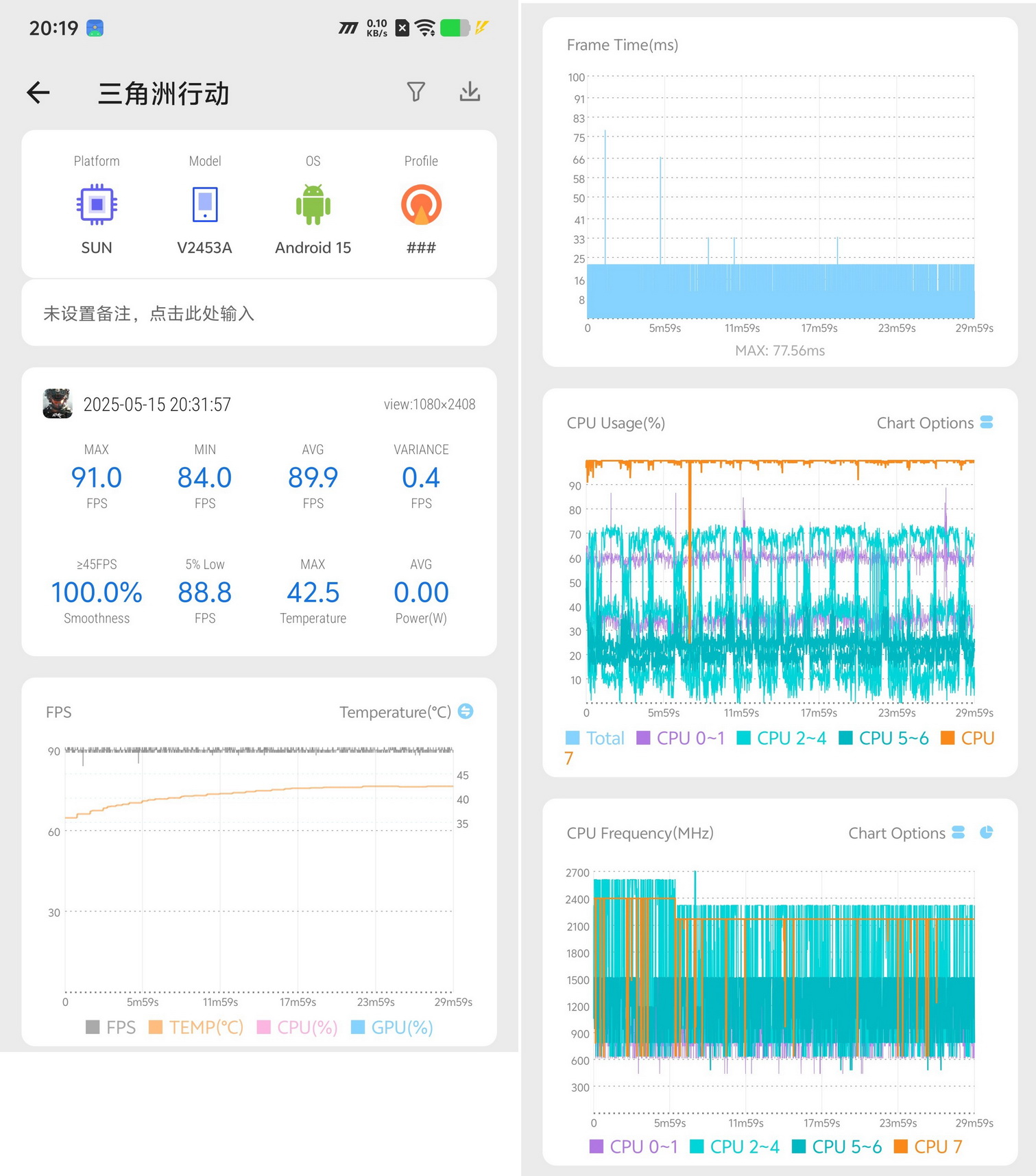Tap the status bar clock 20:19
1036x1176 pixels.
pyautogui.click(x=53, y=28)
